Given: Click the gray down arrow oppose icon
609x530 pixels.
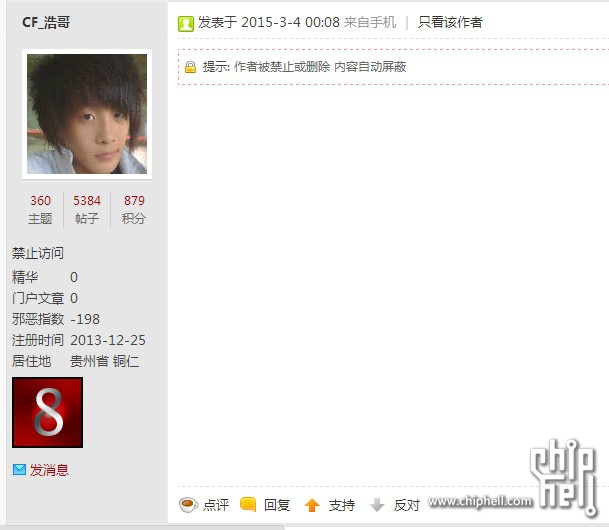Looking at the screenshot, I should pos(377,505).
